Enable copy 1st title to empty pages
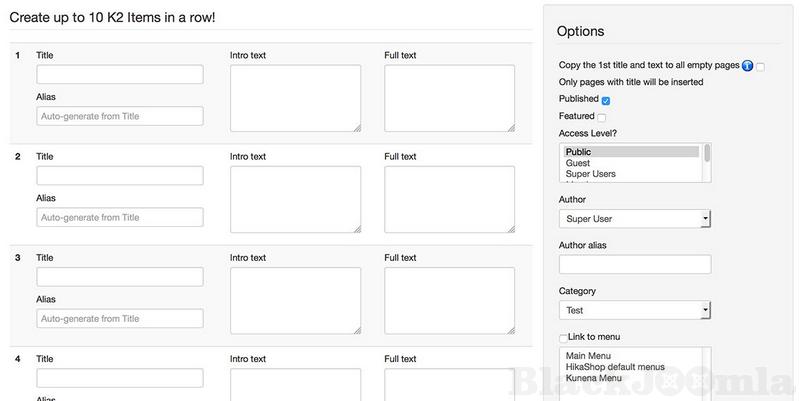Screen dimensions: 800x401 tap(761, 66)
